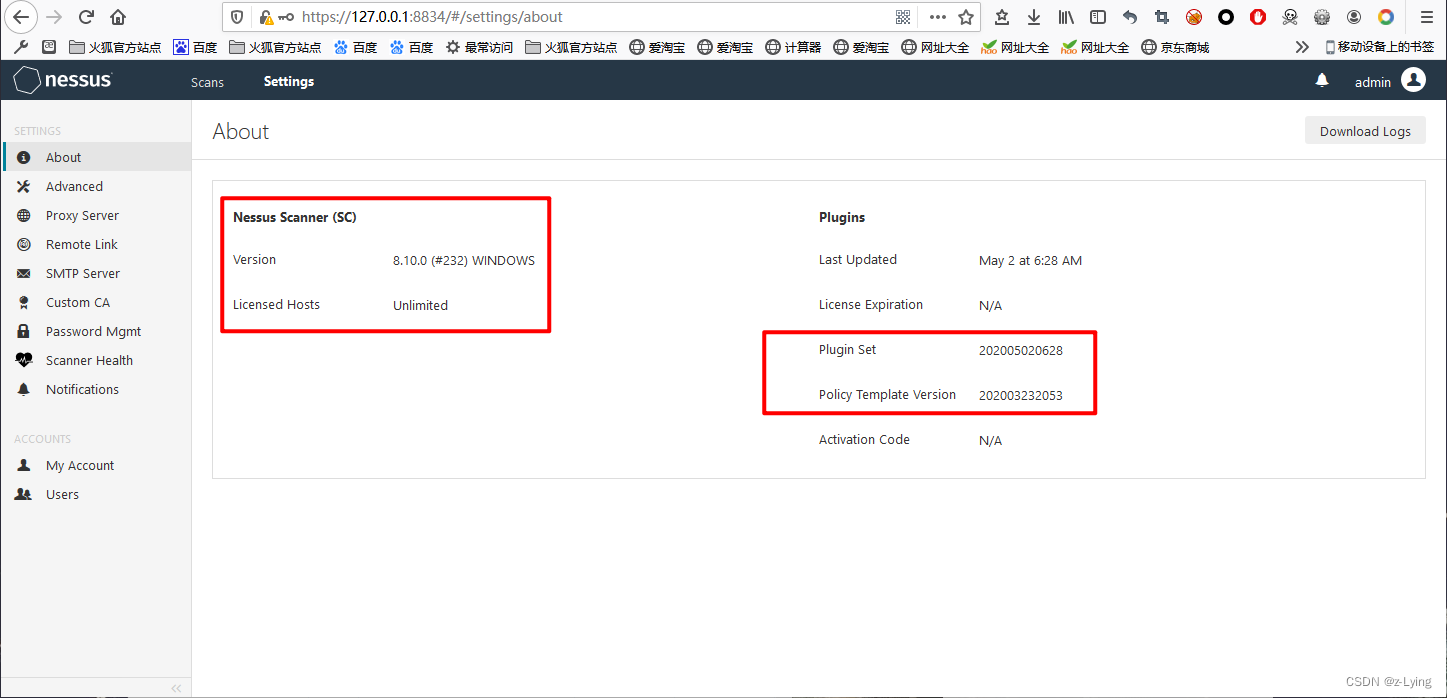This screenshot has width=1447, height=698.
Task: Click the admin user avatar icon
Action: (1413, 80)
